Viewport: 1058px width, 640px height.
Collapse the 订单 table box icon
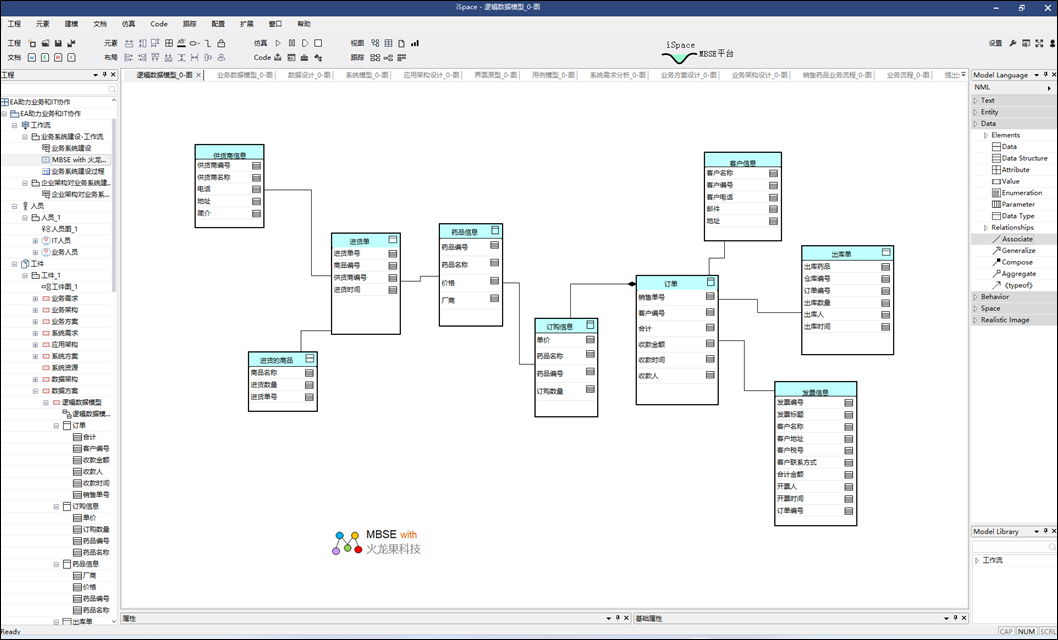click(x=710, y=283)
